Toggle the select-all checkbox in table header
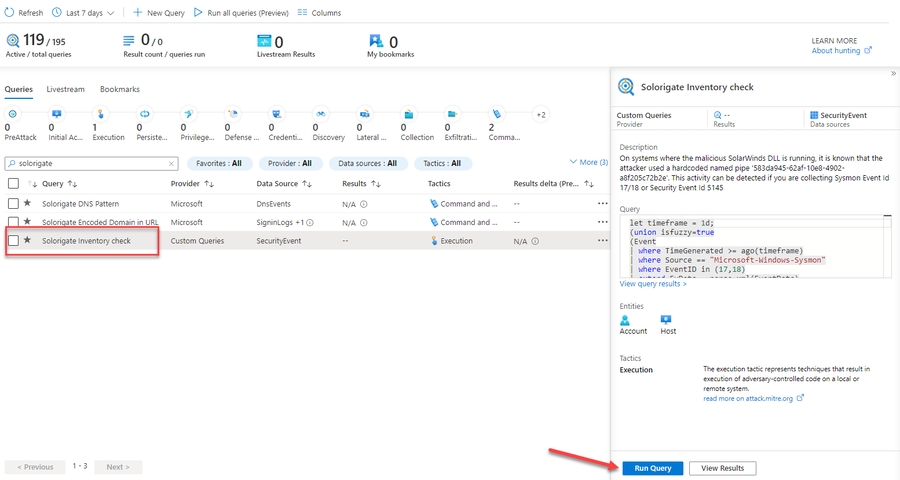The image size is (900, 480). point(13,184)
